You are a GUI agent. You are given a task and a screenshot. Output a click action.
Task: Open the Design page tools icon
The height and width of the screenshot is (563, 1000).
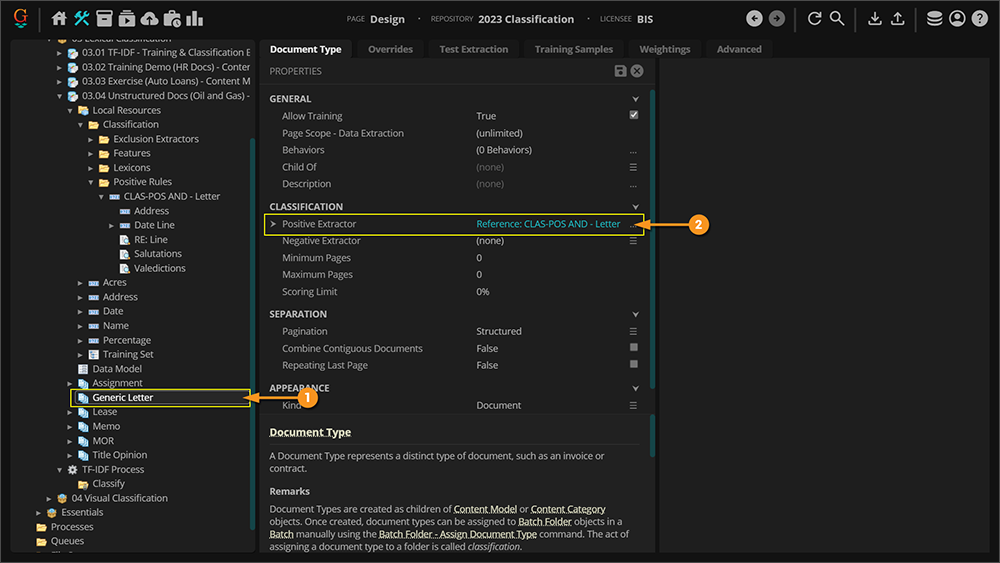tap(82, 18)
